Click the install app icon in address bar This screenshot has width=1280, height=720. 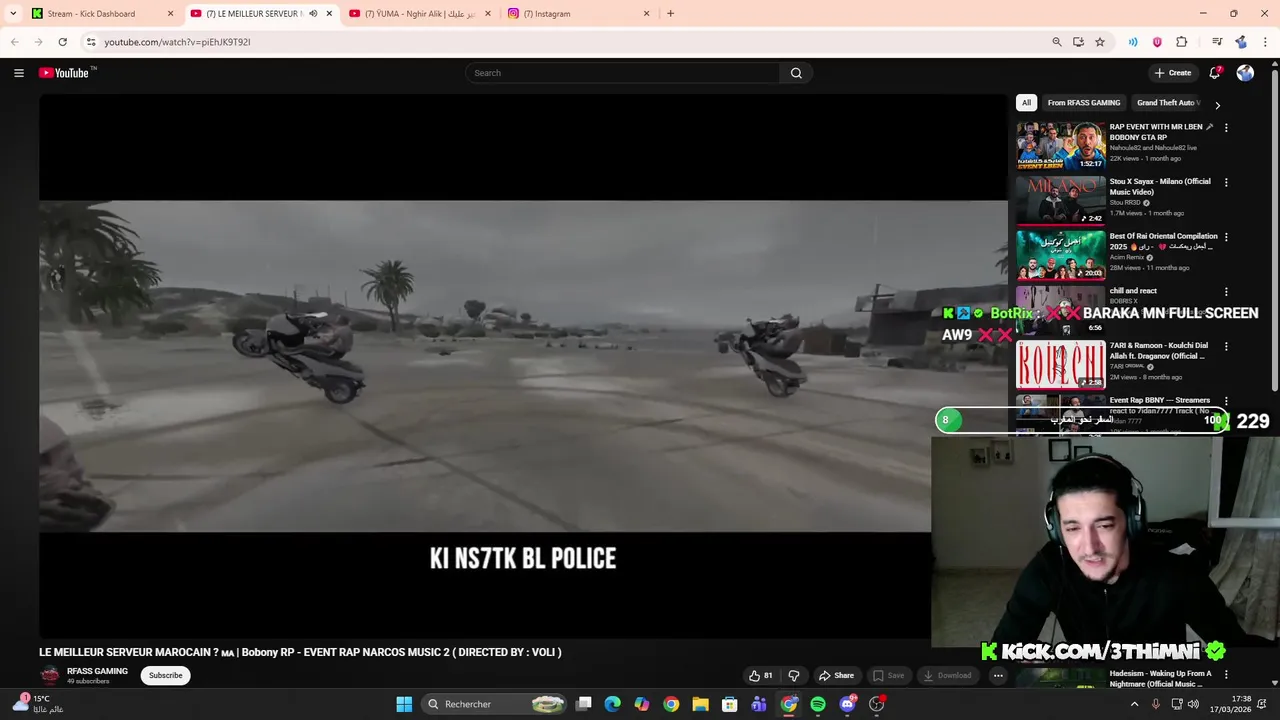click(1078, 42)
